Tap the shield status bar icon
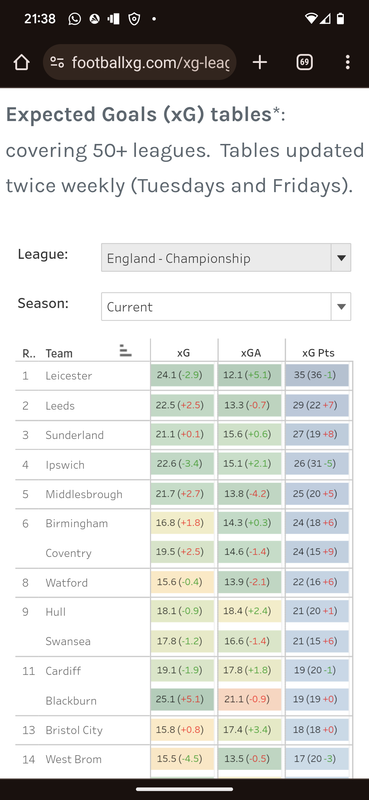Screen dimensions: 369x800 tap(134, 19)
